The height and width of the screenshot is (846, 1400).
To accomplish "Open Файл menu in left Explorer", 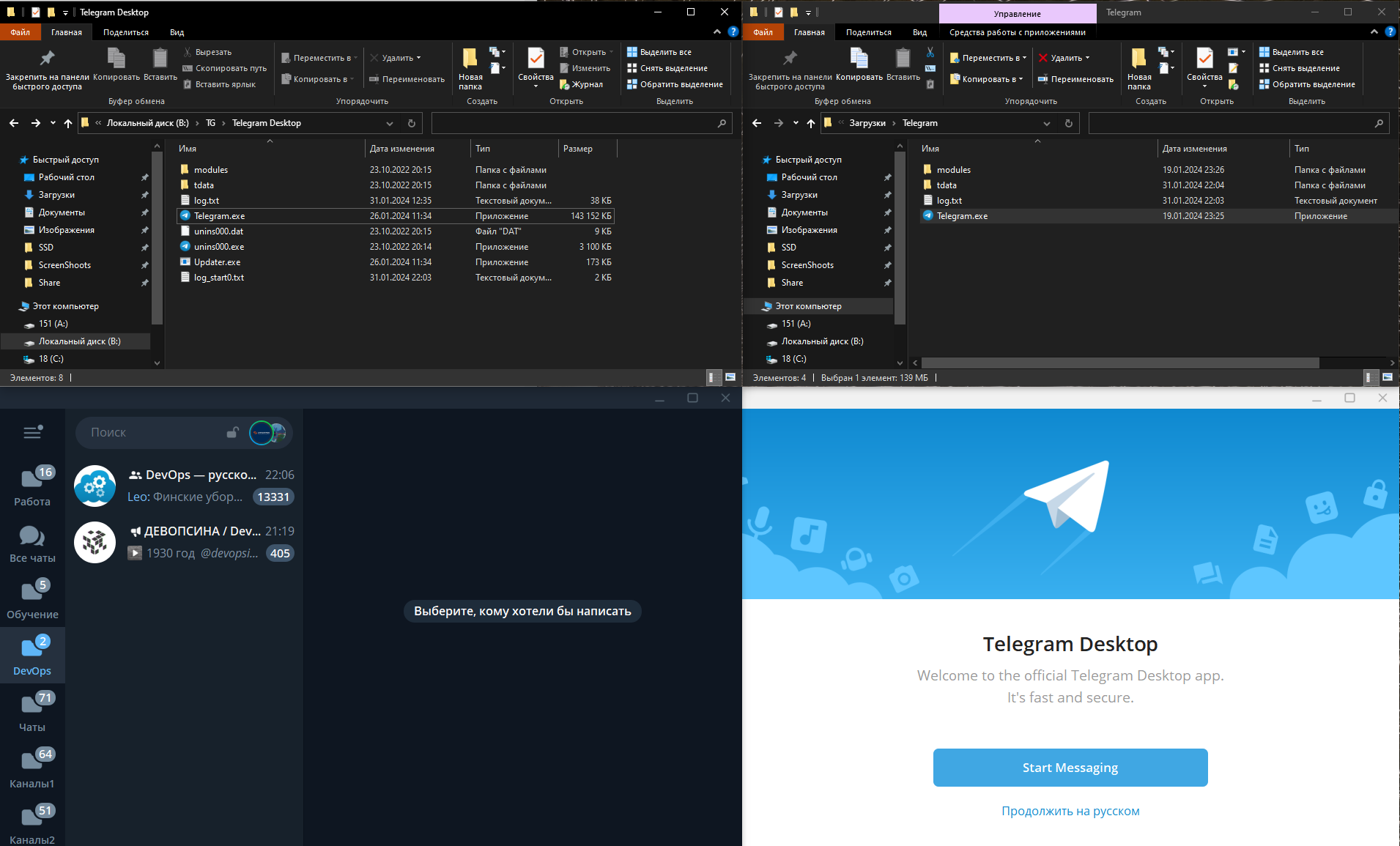I will pos(21,32).
